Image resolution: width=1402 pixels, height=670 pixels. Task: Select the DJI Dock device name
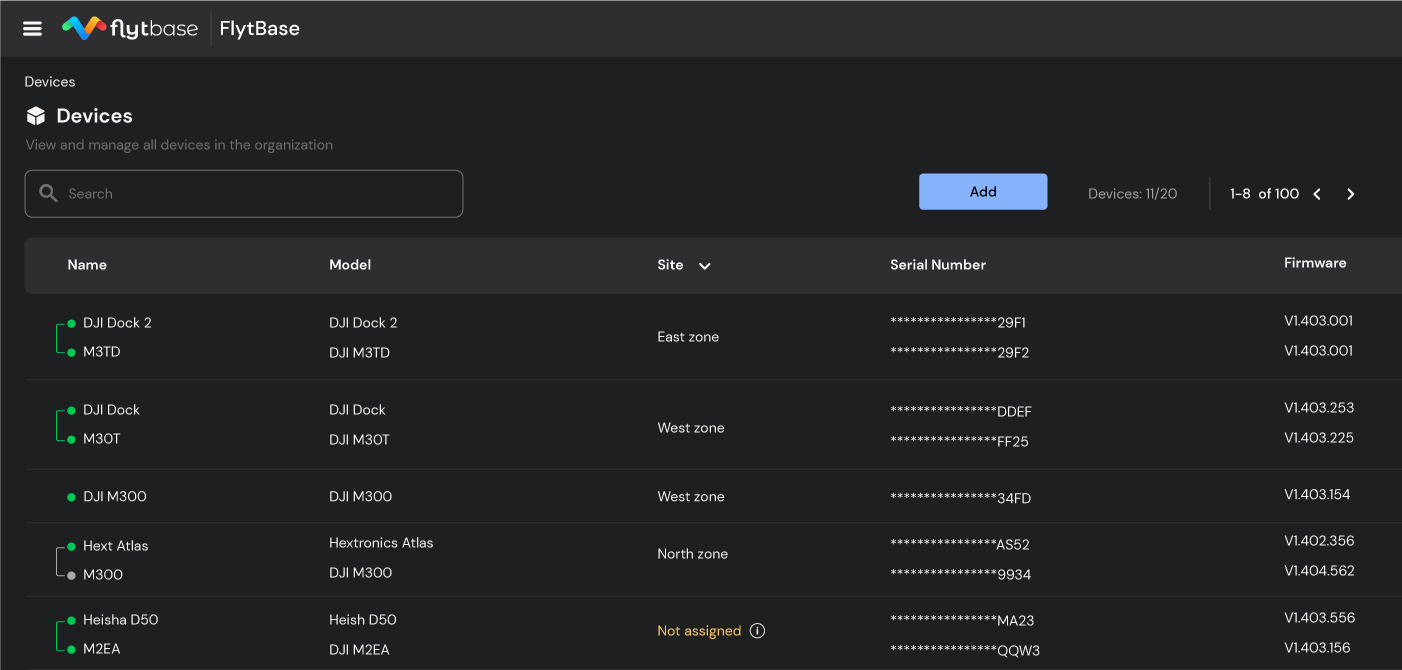click(x=111, y=410)
